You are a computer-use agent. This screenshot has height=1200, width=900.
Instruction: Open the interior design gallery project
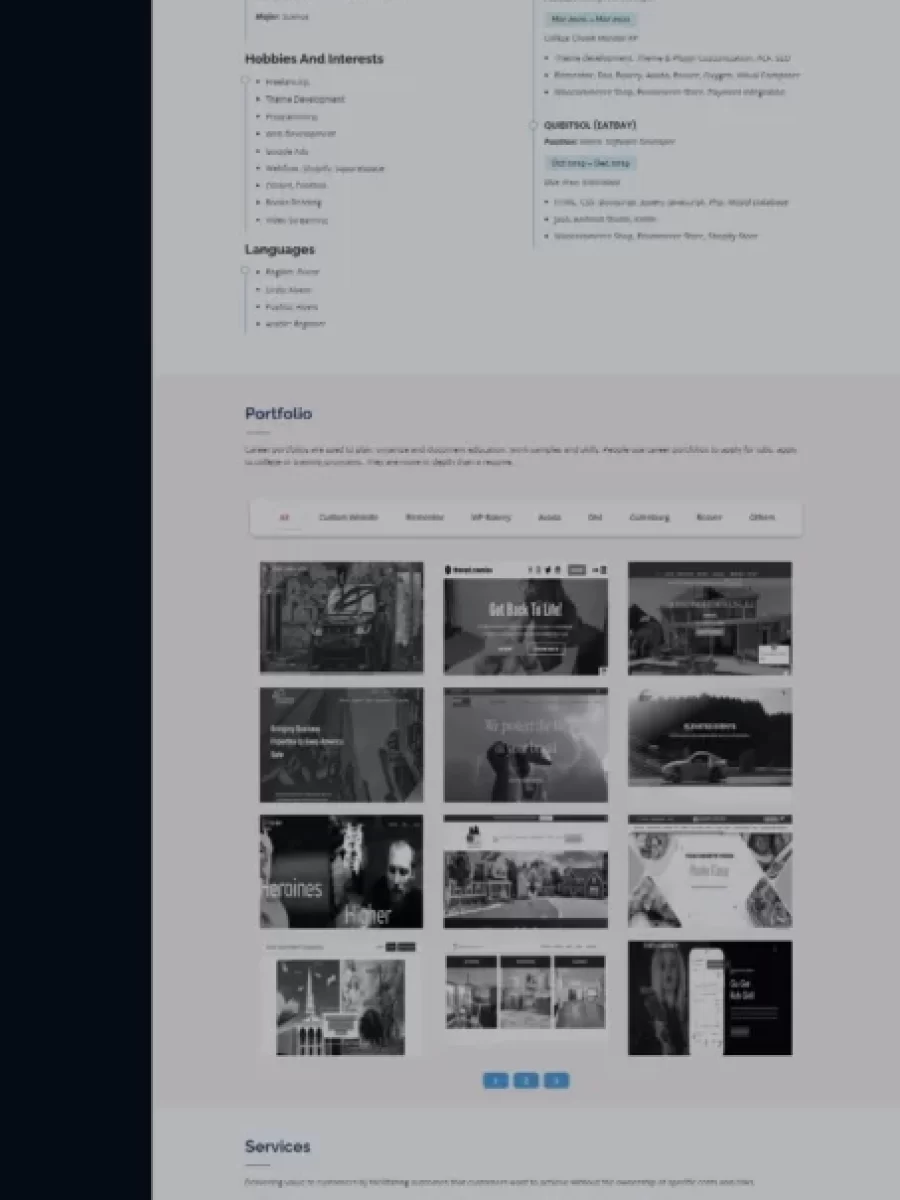tap(525, 993)
